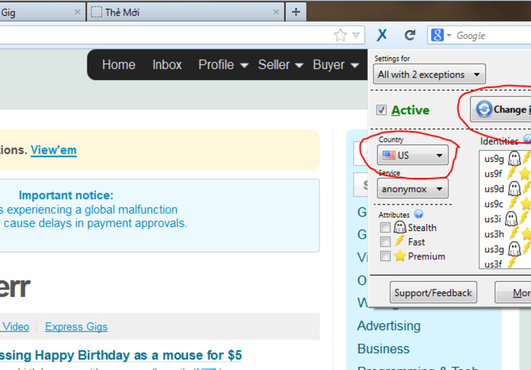This screenshot has width=531, height=370.
Task: Click the More button in anonymoX panel
Action: click(x=513, y=292)
